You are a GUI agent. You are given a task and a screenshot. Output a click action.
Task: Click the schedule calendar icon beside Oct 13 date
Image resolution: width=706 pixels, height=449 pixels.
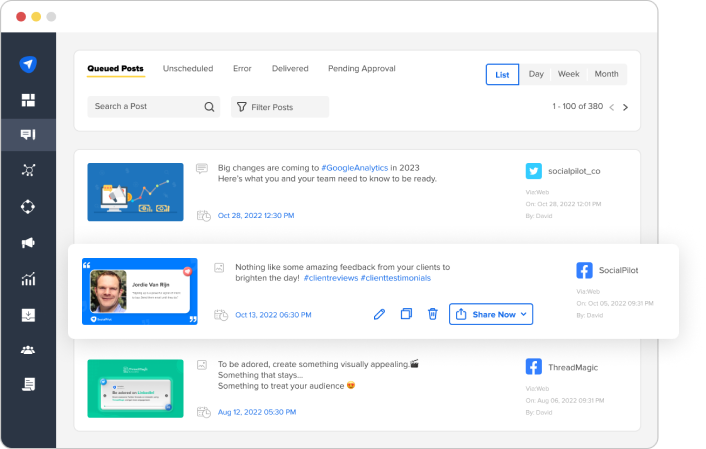pos(221,315)
